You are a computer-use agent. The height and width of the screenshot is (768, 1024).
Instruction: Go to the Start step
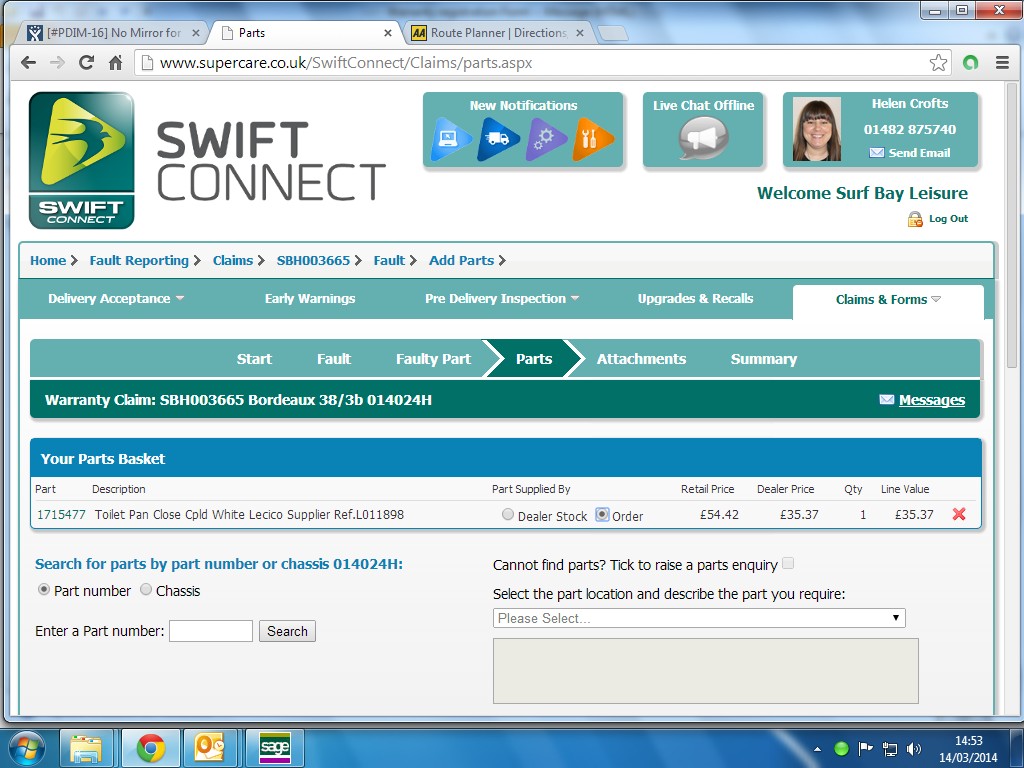(254, 359)
